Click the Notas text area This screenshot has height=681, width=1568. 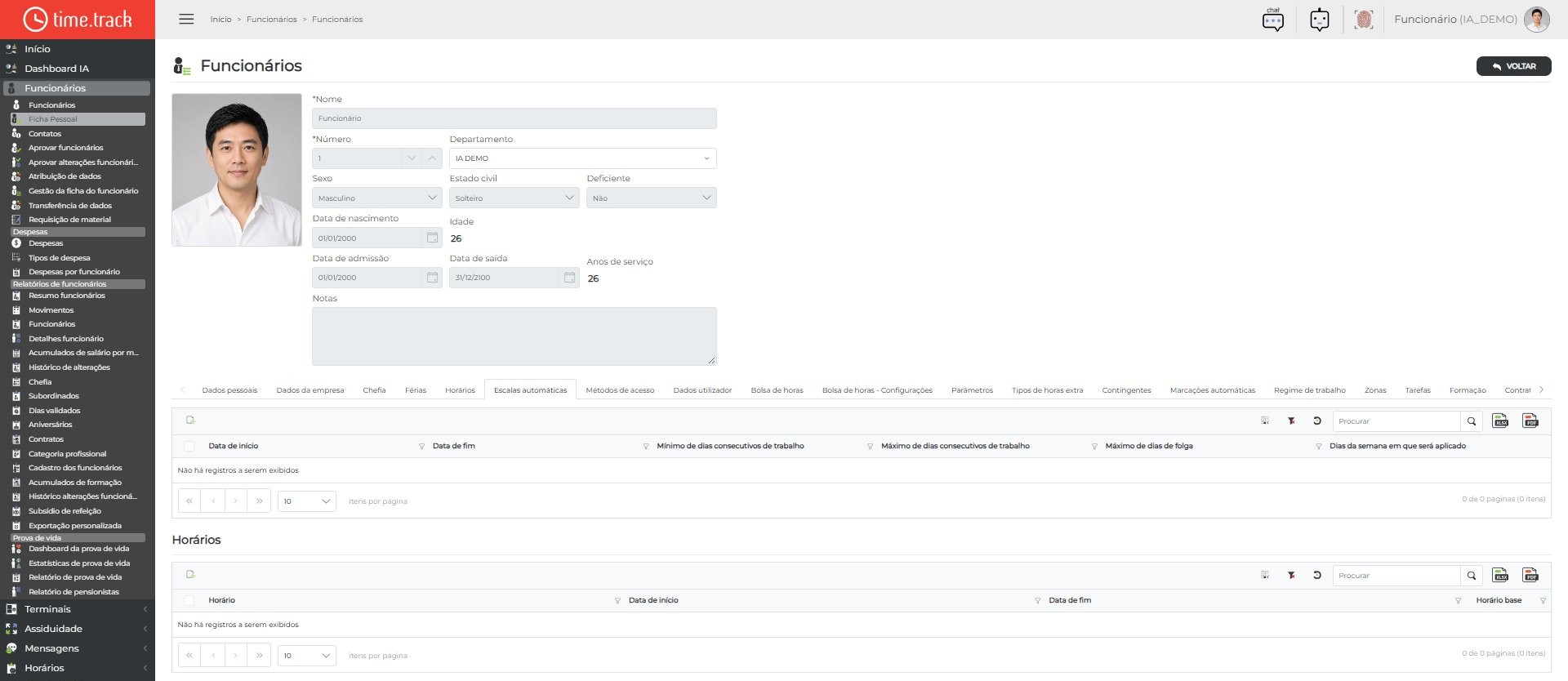click(x=514, y=336)
